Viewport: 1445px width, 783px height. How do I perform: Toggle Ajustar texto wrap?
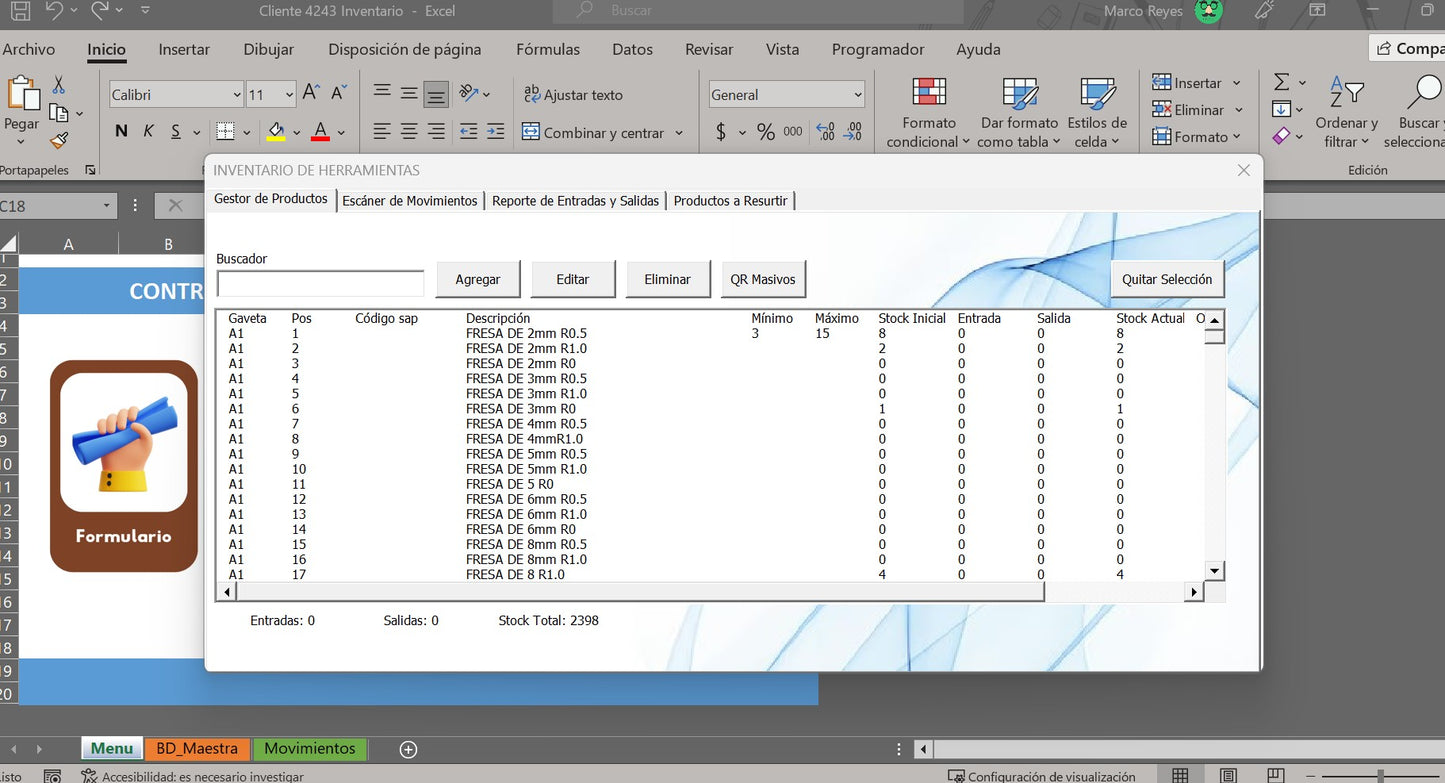coord(573,95)
